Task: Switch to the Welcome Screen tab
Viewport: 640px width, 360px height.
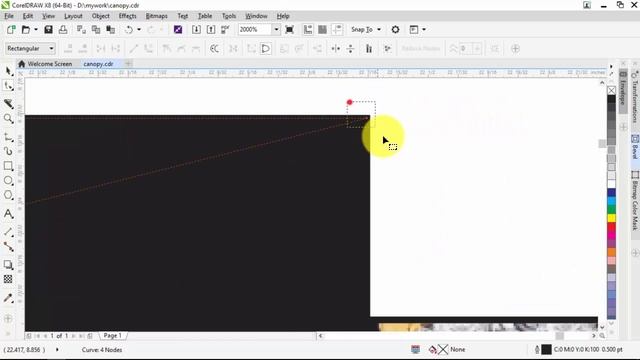Action: point(45,64)
